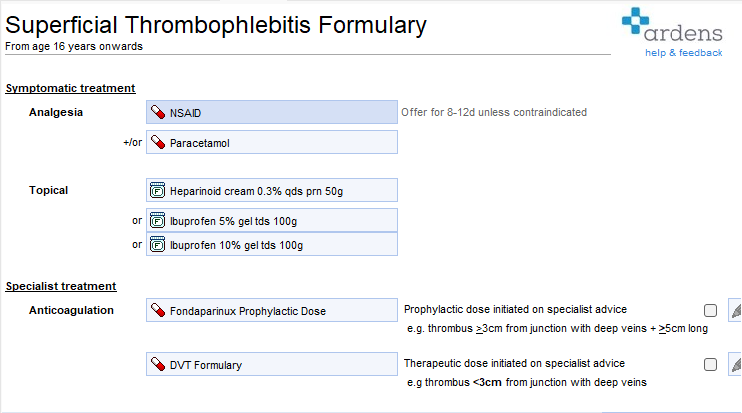Screen dimensions: 742x413
Task: Click the Ibuprofen 10% gel formulary icon
Action: (x=157, y=244)
